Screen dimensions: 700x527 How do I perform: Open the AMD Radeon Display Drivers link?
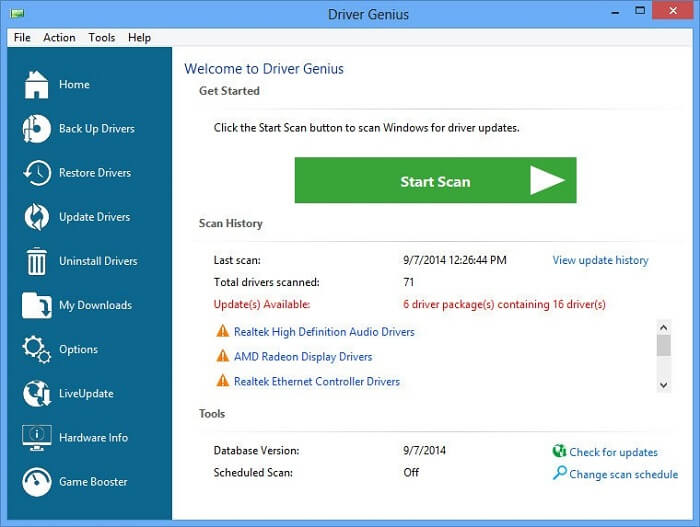click(303, 356)
